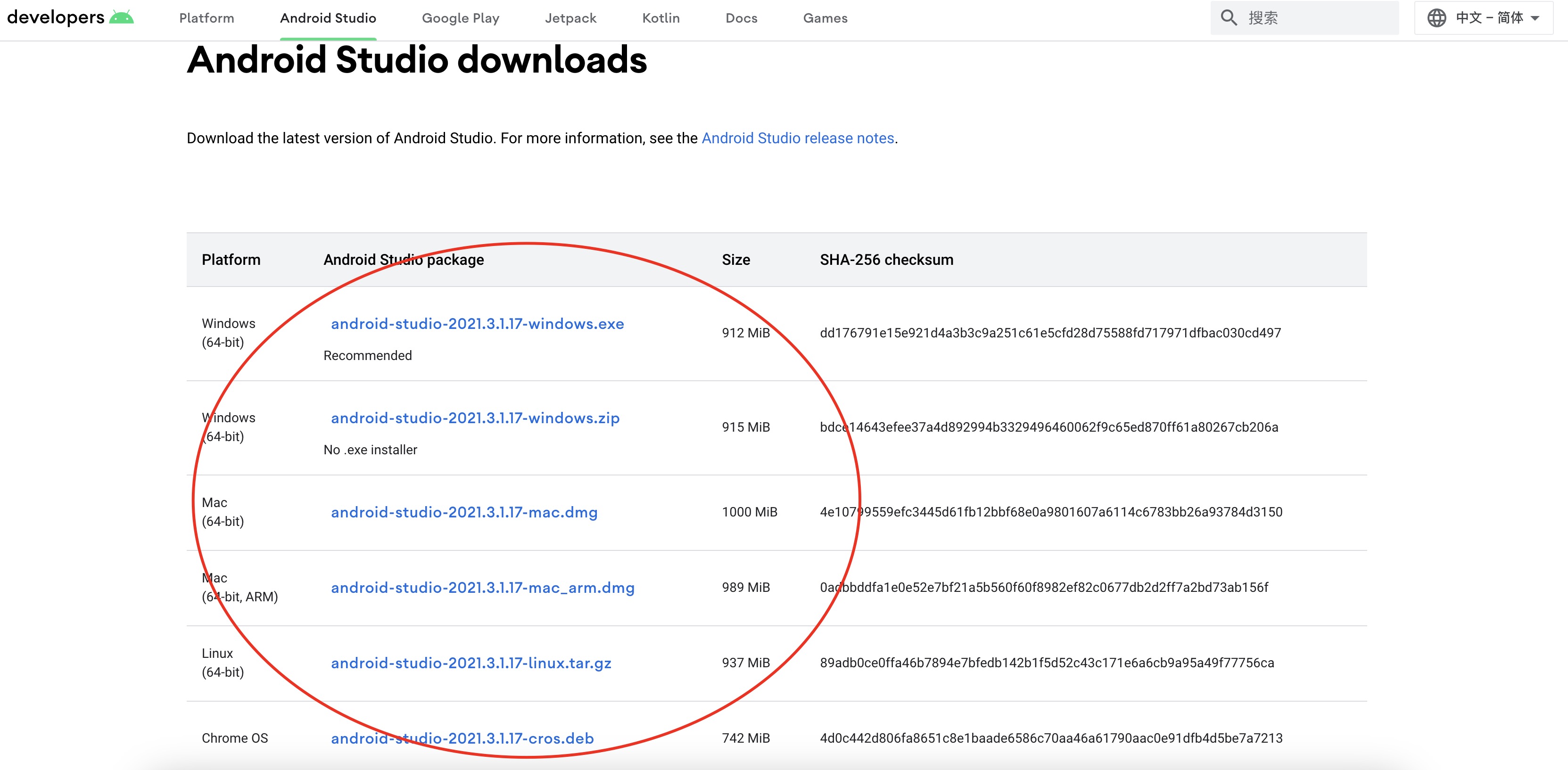The width and height of the screenshot is (1568, 770).
Task: Click the Size column header
Action: coord(735,260)
